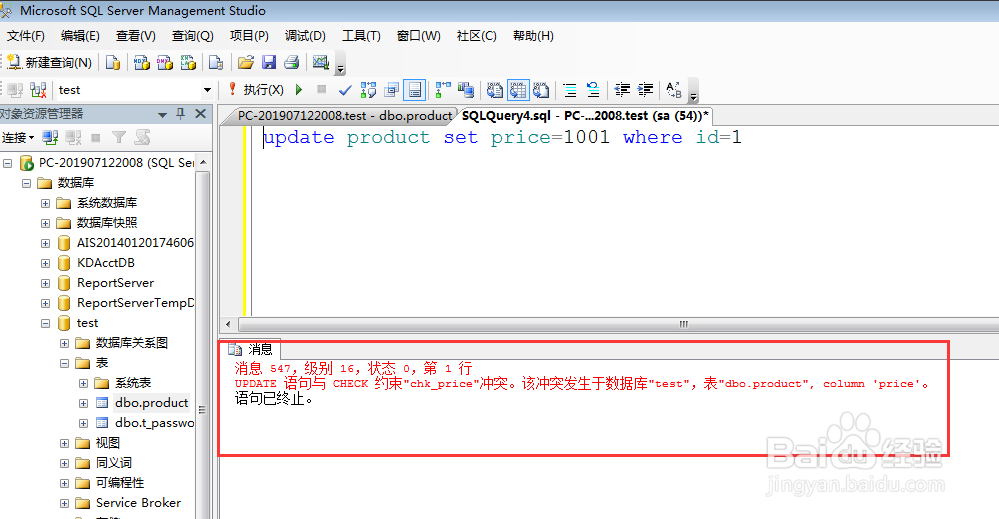Close the Object Explorer panel
The height and width of the screenshot is (519, 999).
pyautogui.click(x=200, y=114)
